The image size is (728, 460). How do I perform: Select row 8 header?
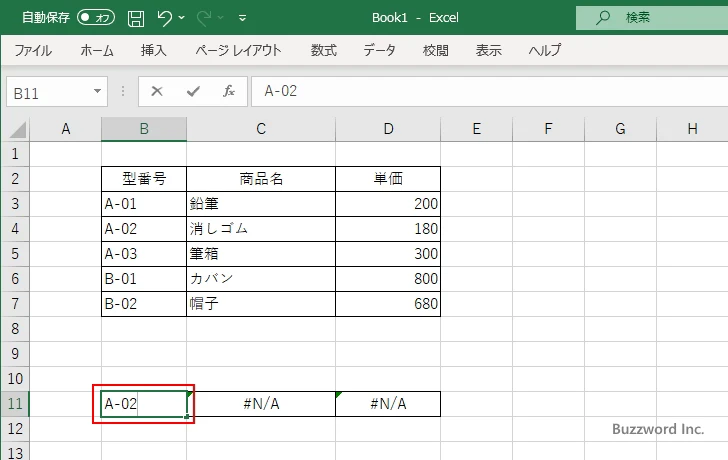[15, 329]
